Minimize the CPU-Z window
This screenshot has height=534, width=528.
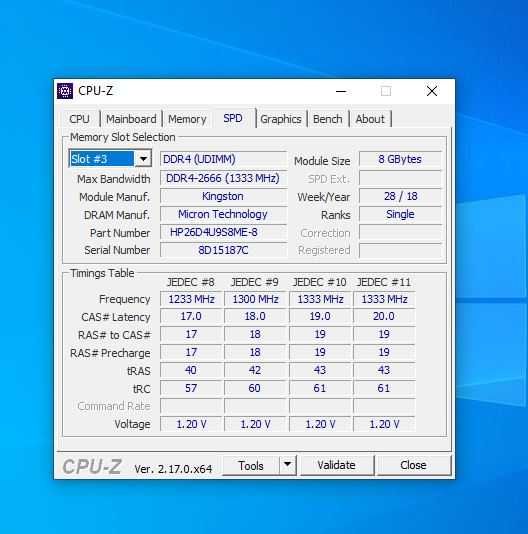coord(341,91)
